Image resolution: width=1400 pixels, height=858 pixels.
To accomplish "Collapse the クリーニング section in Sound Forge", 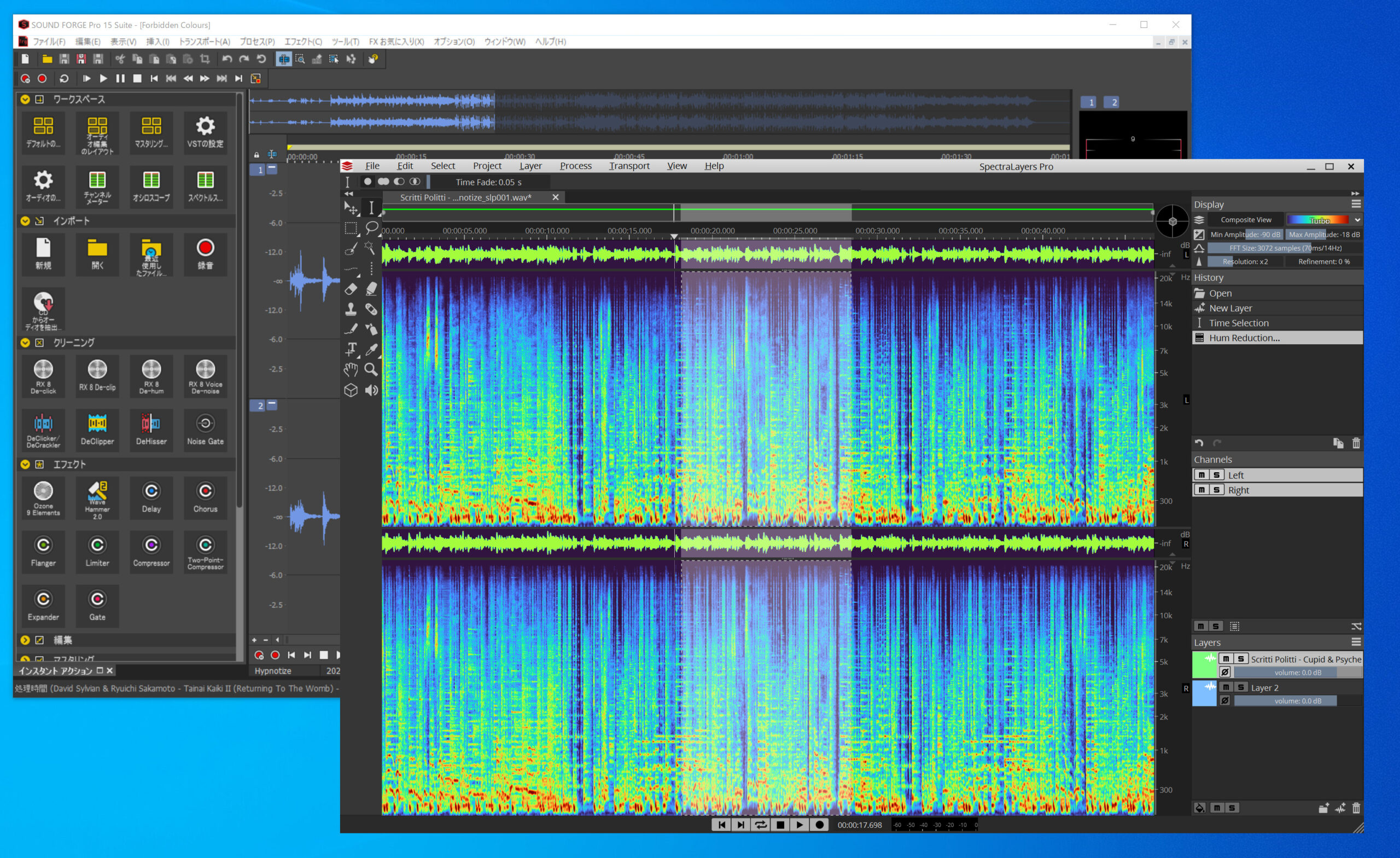I will pyautogui.click(x=25, y=343).
